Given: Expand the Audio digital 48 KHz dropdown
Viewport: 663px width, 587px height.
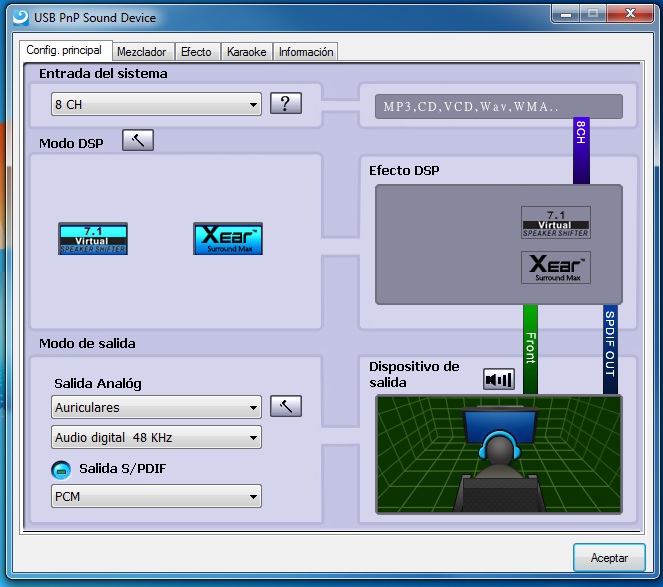Looking at the screenshot, I should [156, 437].
